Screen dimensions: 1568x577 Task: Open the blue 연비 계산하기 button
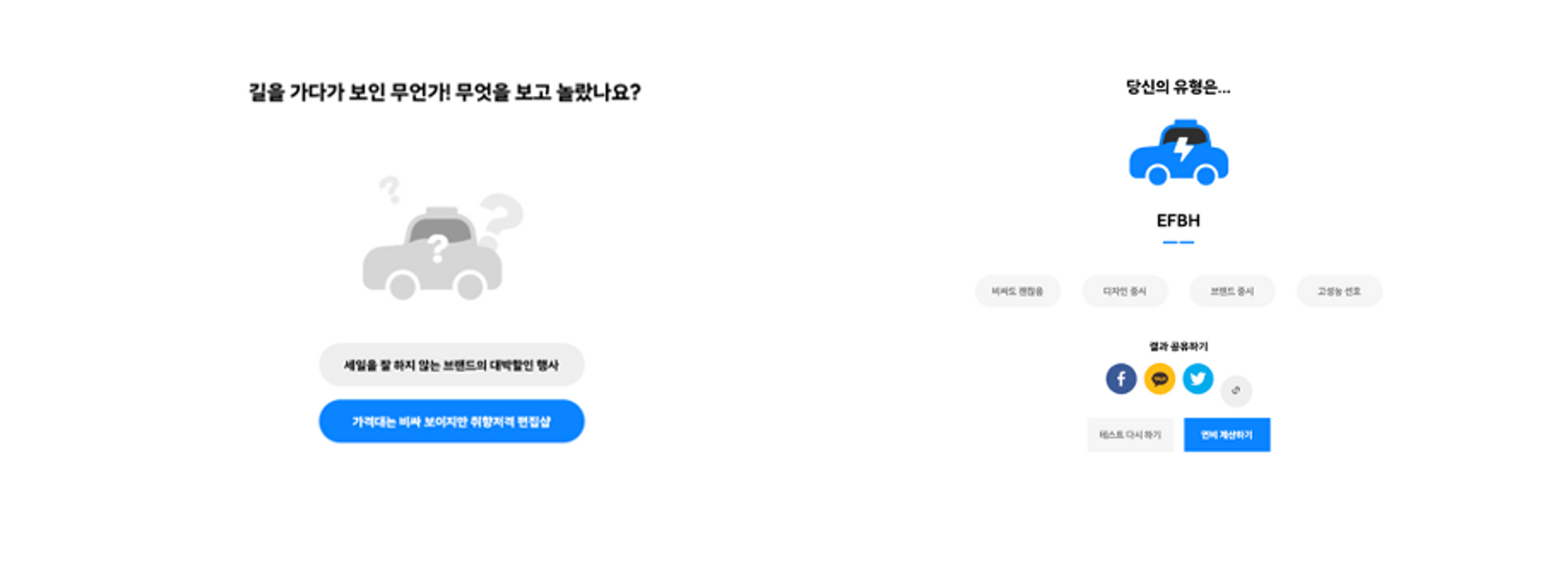coord(1227,435)
